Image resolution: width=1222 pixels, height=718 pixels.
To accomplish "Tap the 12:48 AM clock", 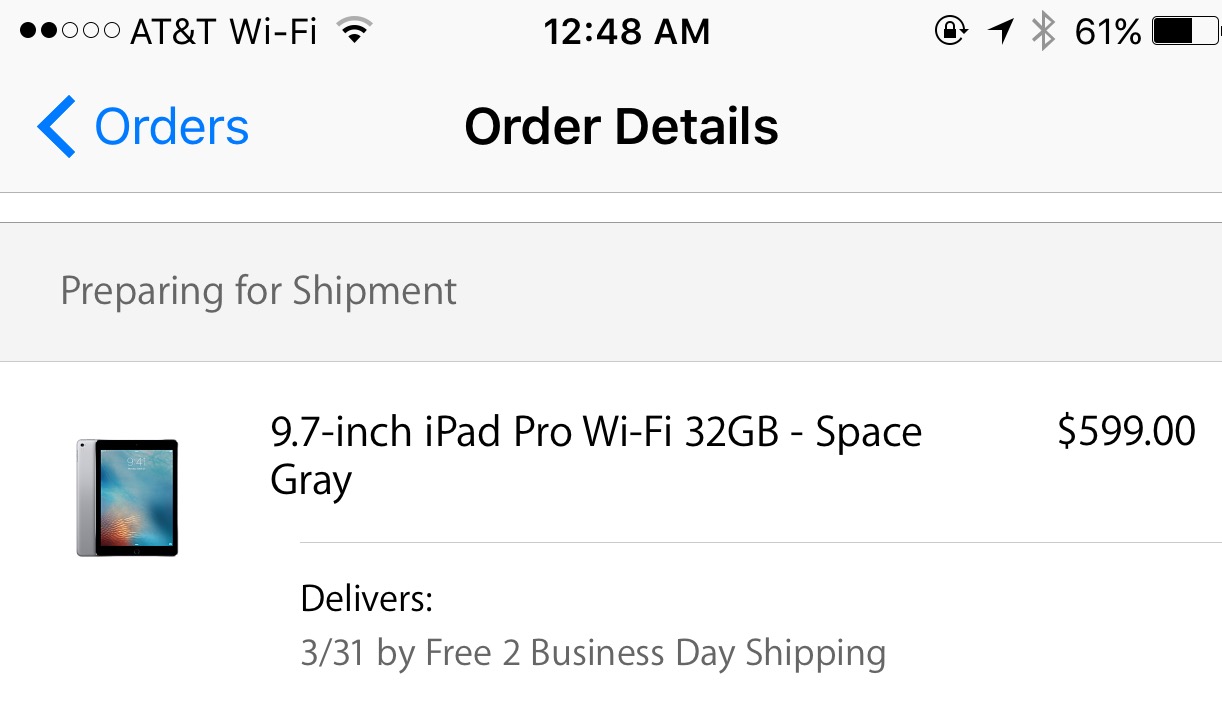I will 627,32.
